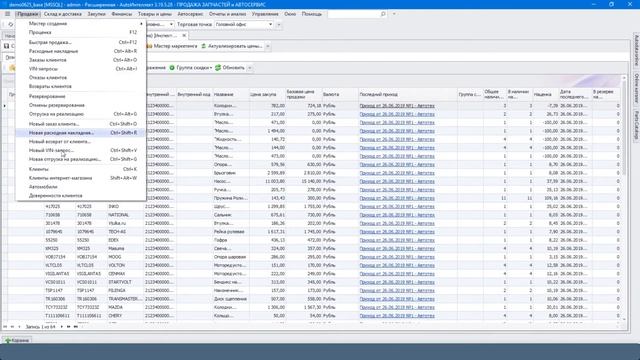
Task: Click the Актуализировать цены icon
Action: [x=204, y=46]
